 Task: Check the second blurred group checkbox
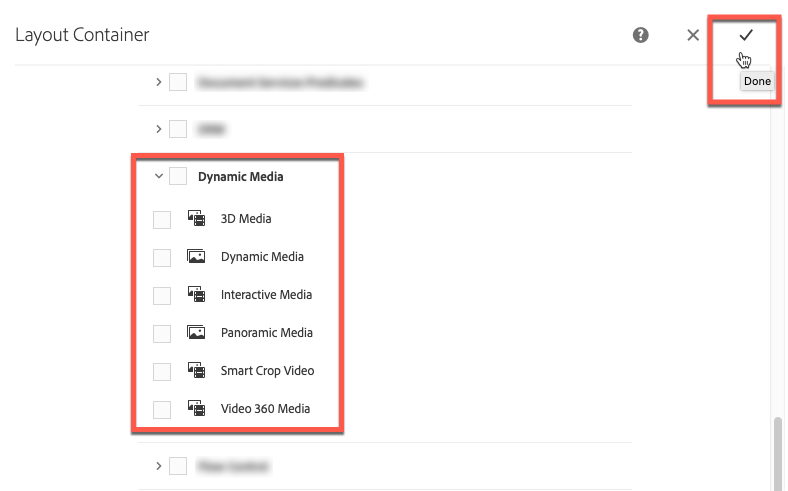(178, 129)
